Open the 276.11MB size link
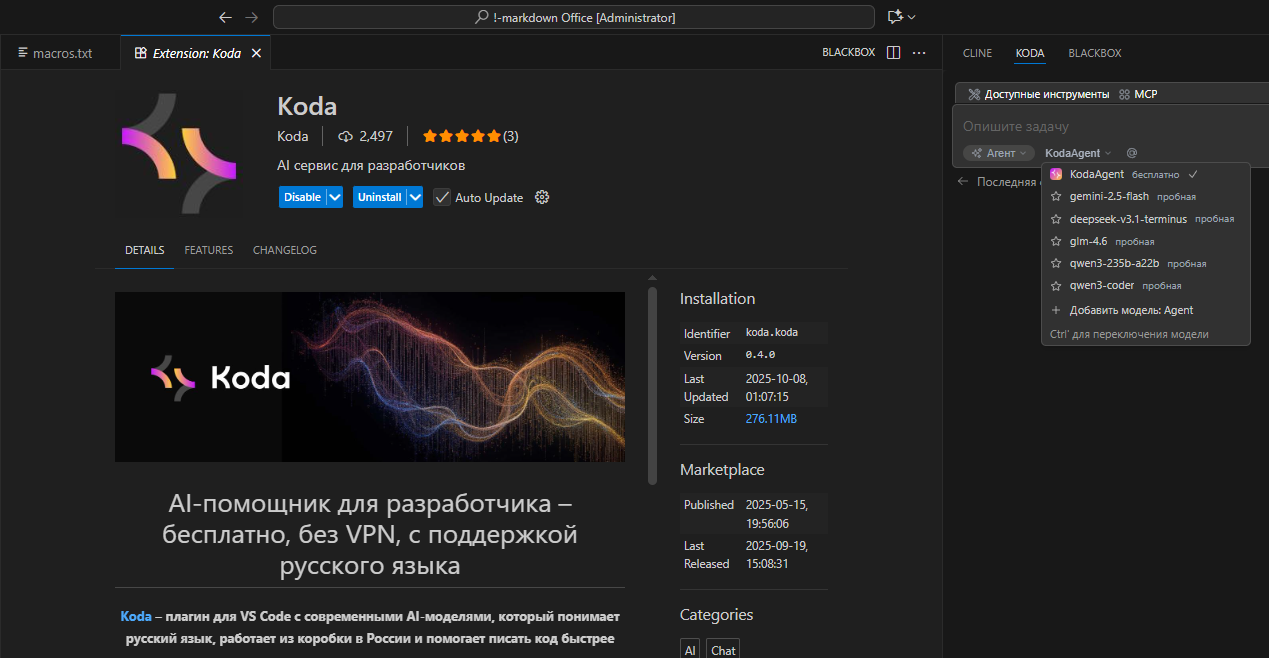1269x658 pixels. [x=771, y=419]
